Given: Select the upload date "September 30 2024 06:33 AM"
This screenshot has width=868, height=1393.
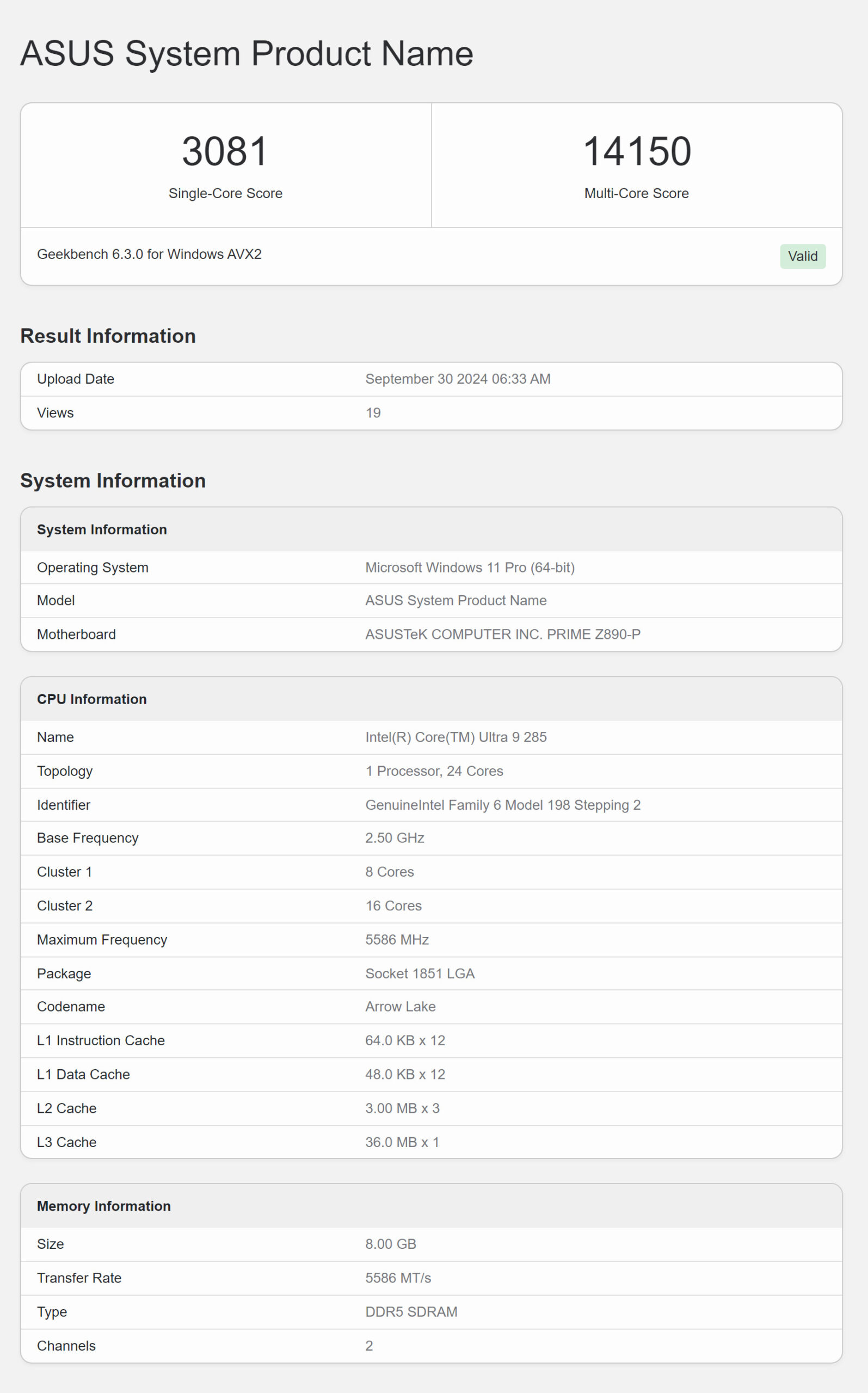Looking at the screenshot, I should pyautogui.click(x=458, y=379).
